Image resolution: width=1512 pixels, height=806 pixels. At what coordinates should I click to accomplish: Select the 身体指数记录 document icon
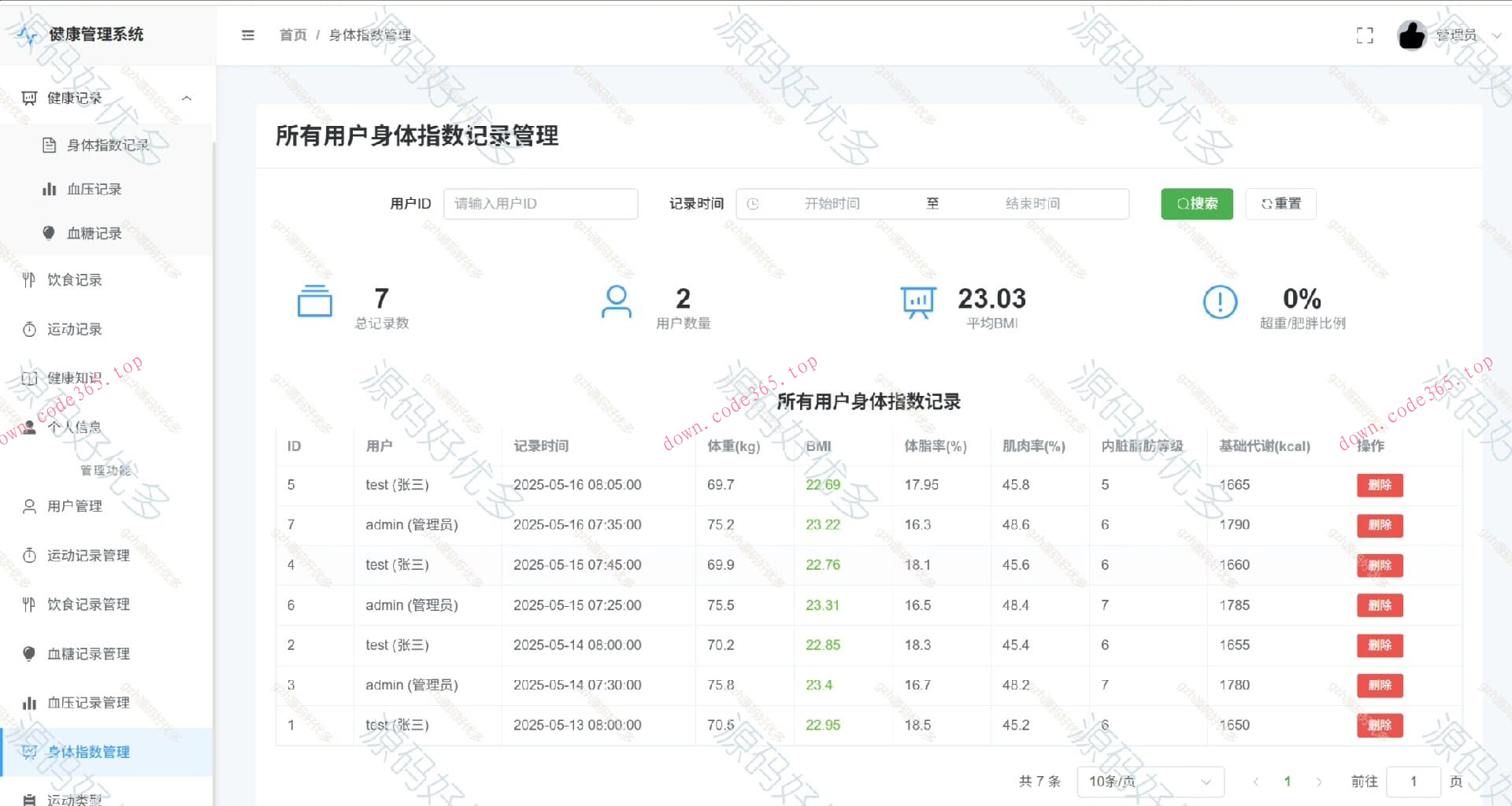click(x=50, y=145)
